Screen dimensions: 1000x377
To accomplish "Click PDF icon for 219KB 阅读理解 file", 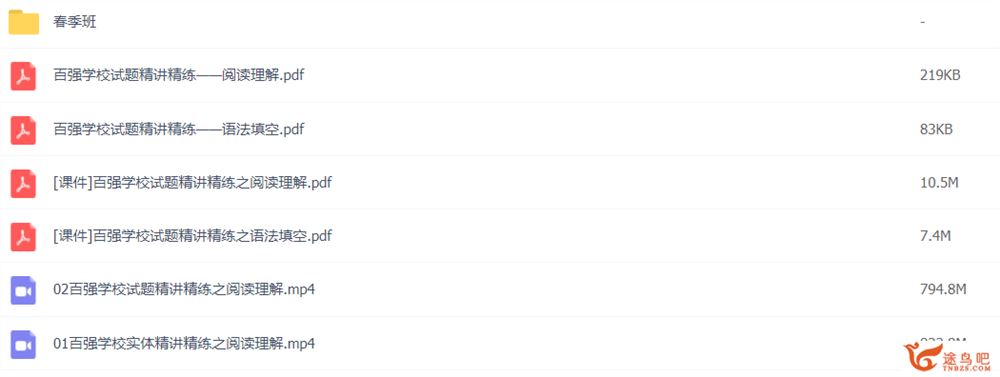I will click(x=24, y=76).
